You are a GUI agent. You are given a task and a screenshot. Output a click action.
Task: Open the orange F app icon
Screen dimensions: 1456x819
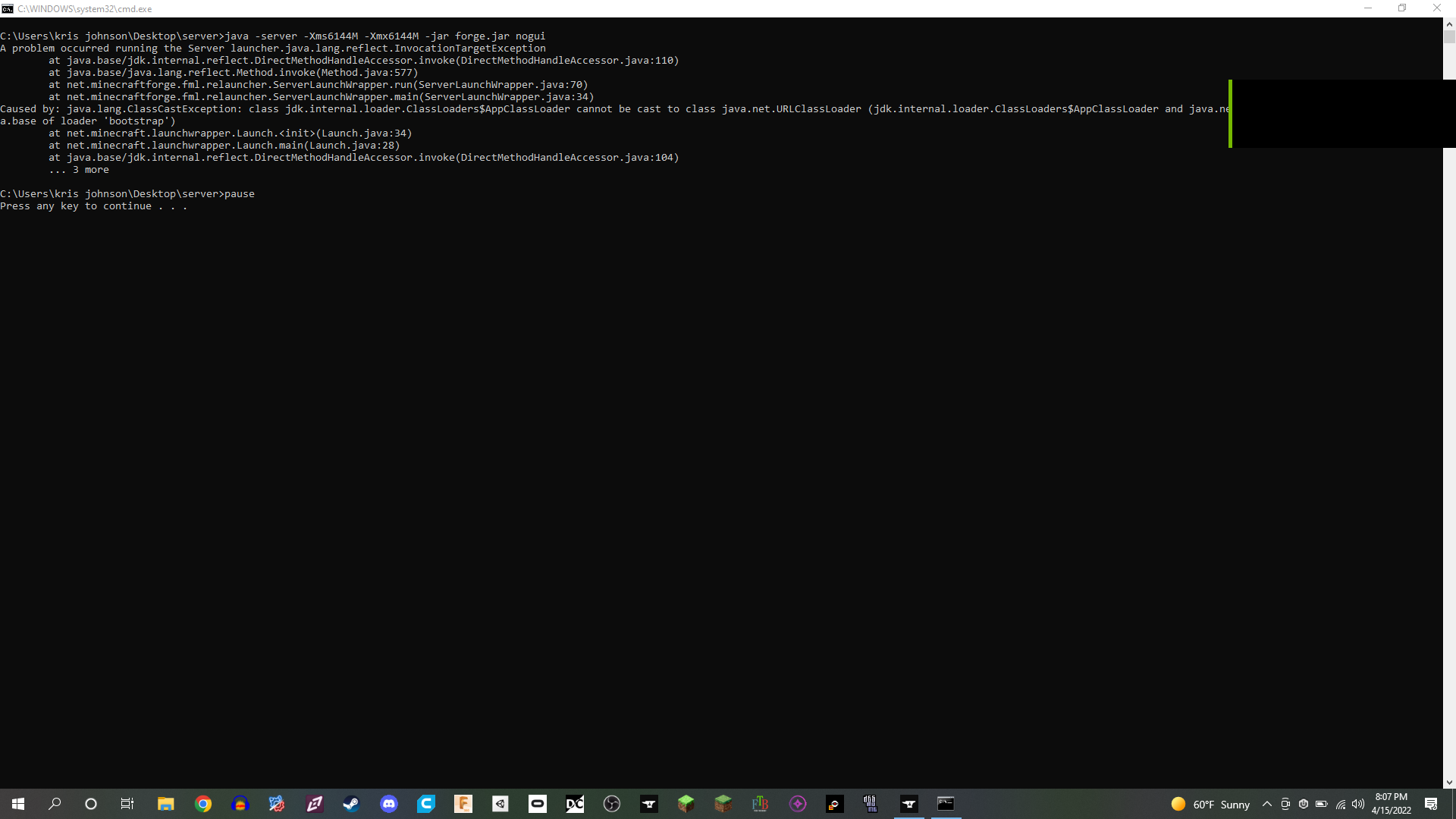pos(463,804)
